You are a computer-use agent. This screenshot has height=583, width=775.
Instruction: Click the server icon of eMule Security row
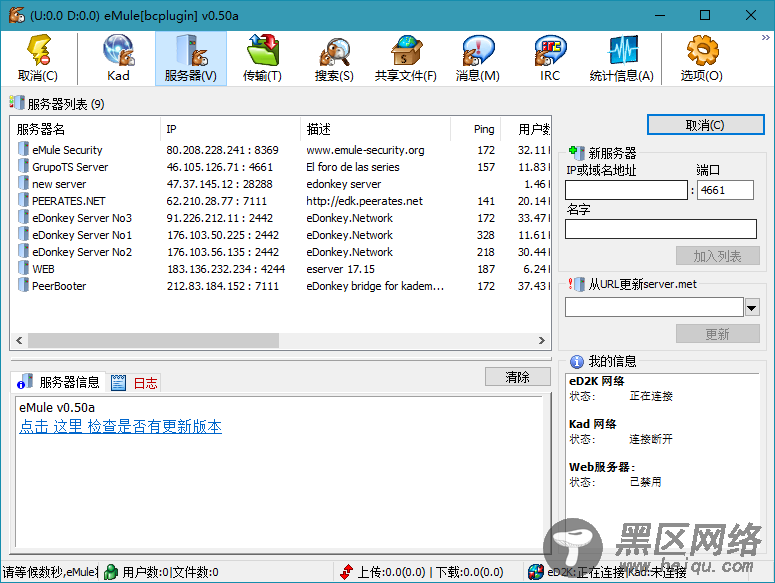(x=23, y=149)
